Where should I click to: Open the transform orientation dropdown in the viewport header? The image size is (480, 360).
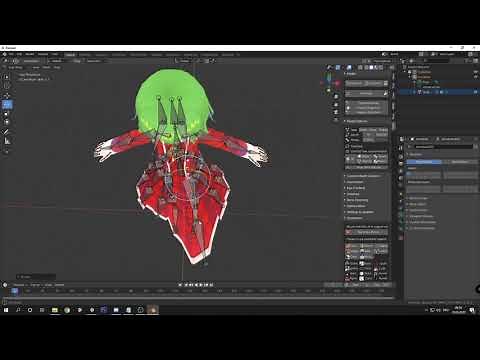[184, 61]
